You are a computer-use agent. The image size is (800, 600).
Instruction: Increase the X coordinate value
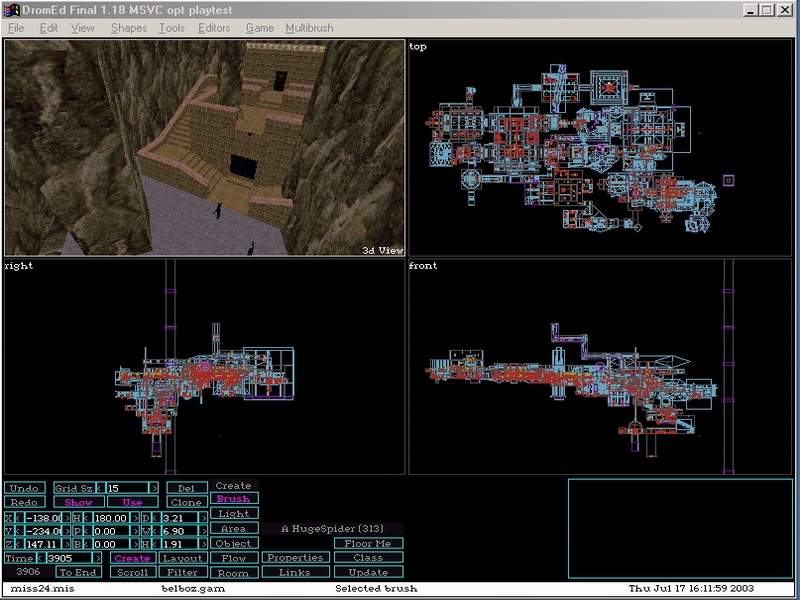67,518
